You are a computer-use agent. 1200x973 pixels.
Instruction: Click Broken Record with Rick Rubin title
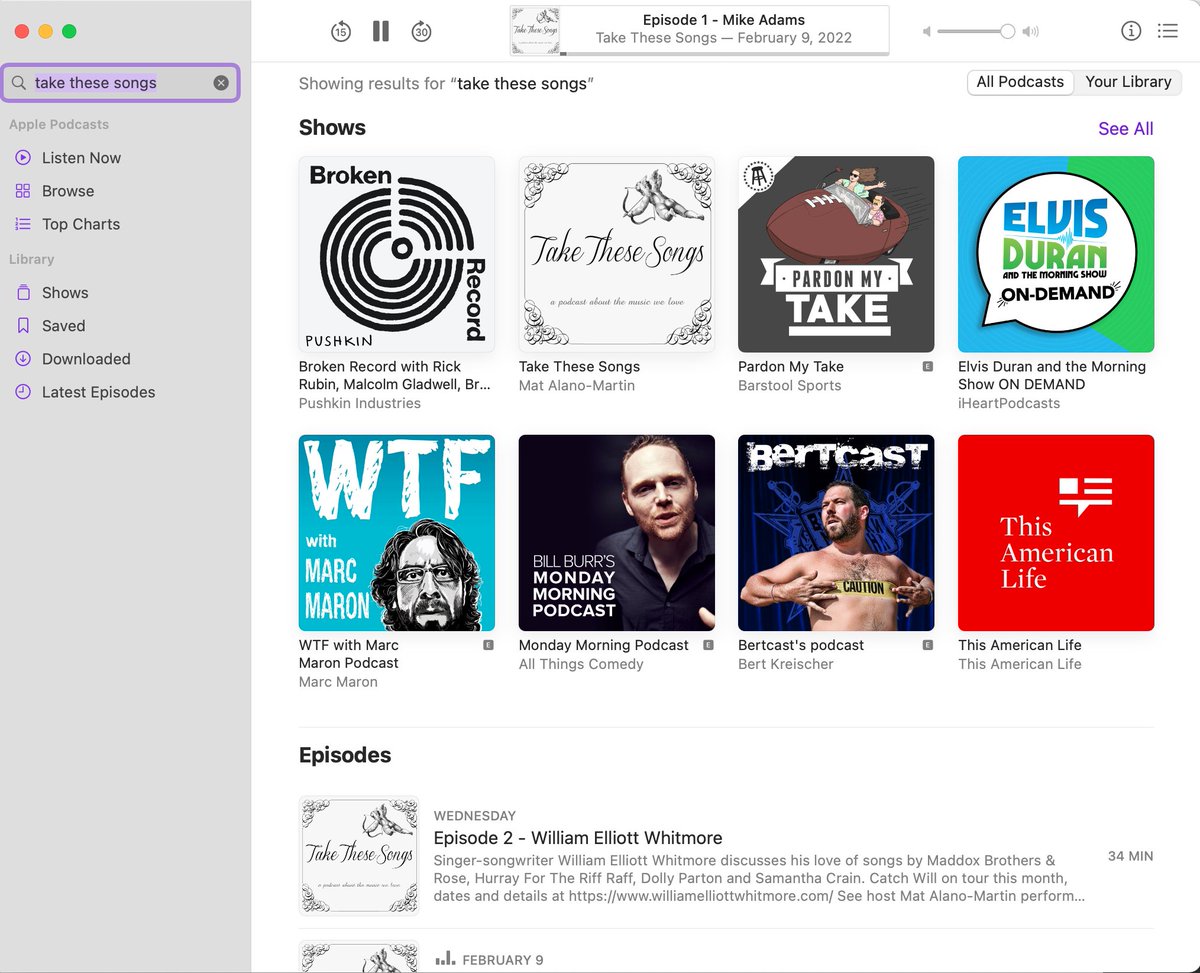(x=395, y=375)
